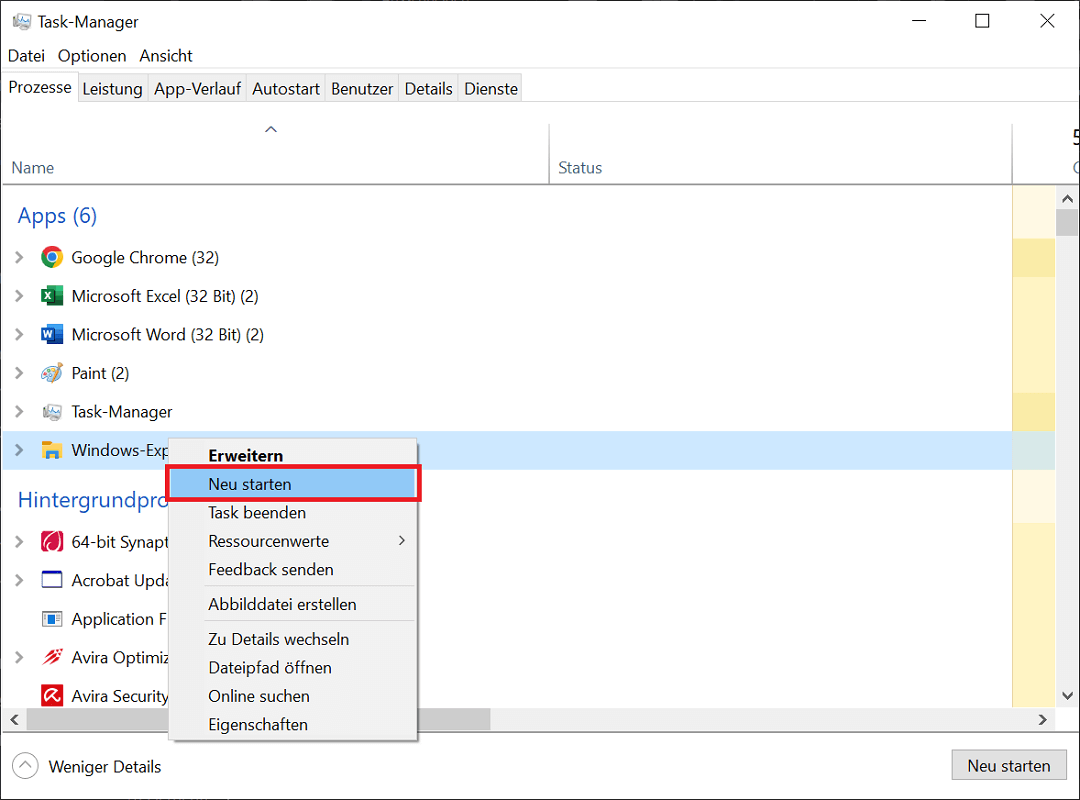Image resolution: width=1080 pixels, height=800 pixels.
Task: Click the horizontal scrollbar left arrow
Action: click(x=14, y=719)
